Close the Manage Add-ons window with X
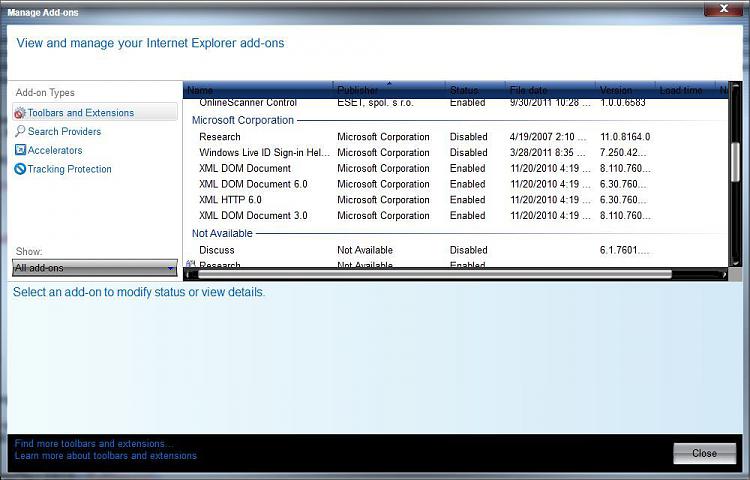Viewport: 750px width, 480px height. [x=724, y=9]
